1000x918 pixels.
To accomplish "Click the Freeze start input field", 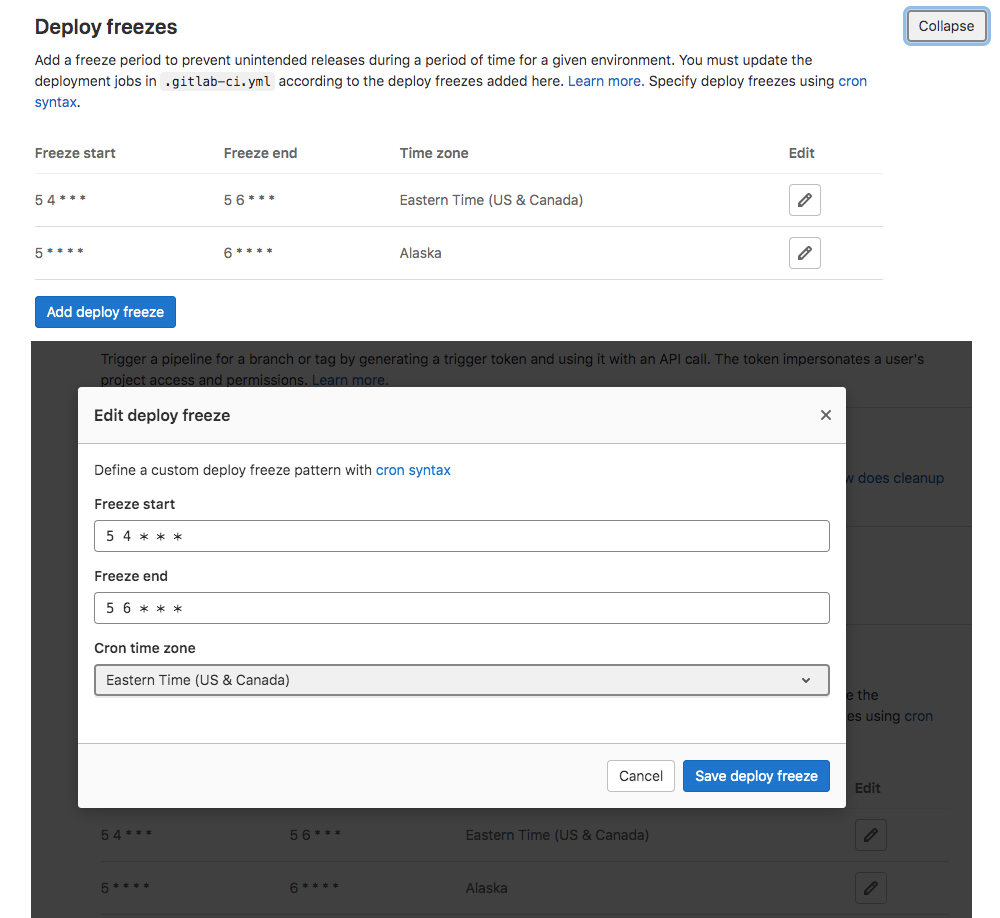I will (x=461, y=536).
